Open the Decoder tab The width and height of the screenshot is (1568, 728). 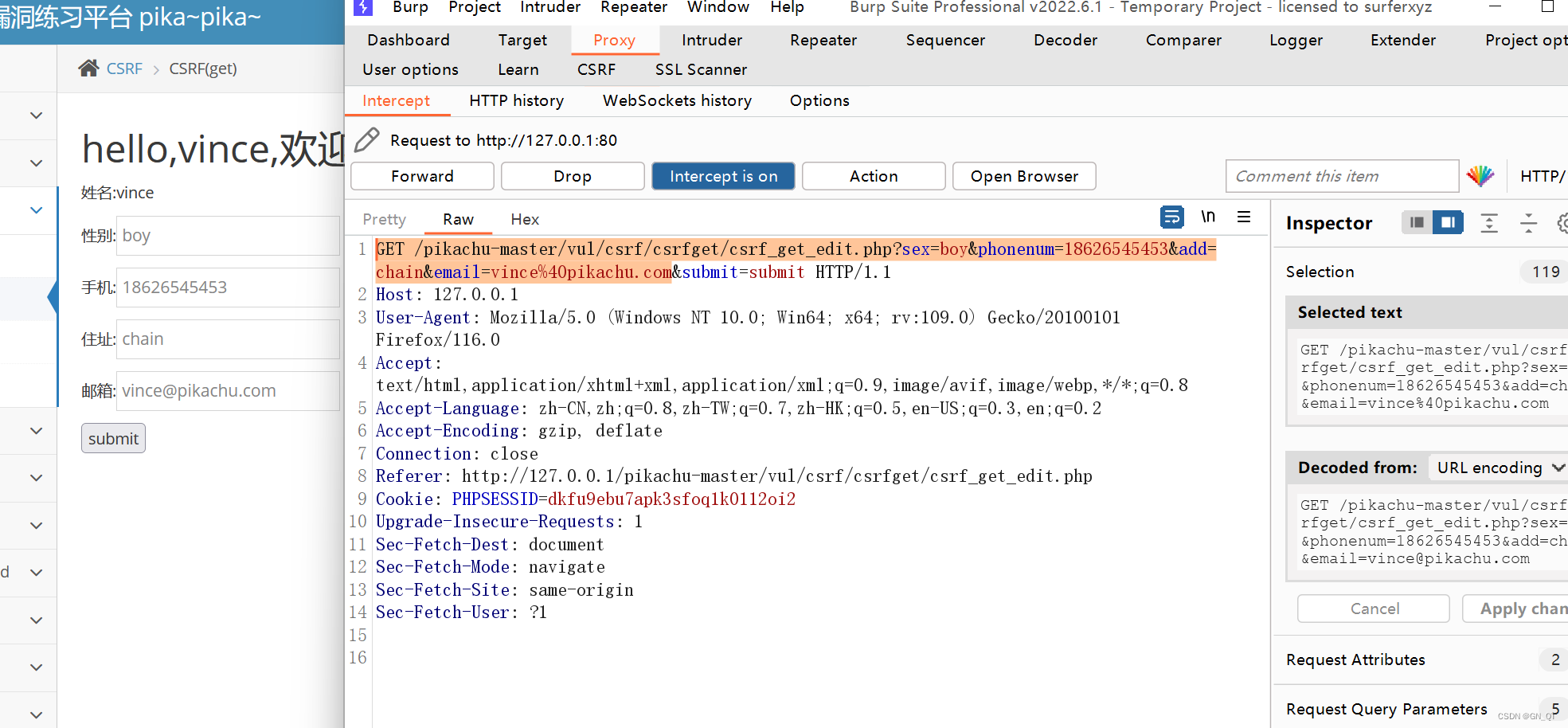click(x=1066, y=40)
